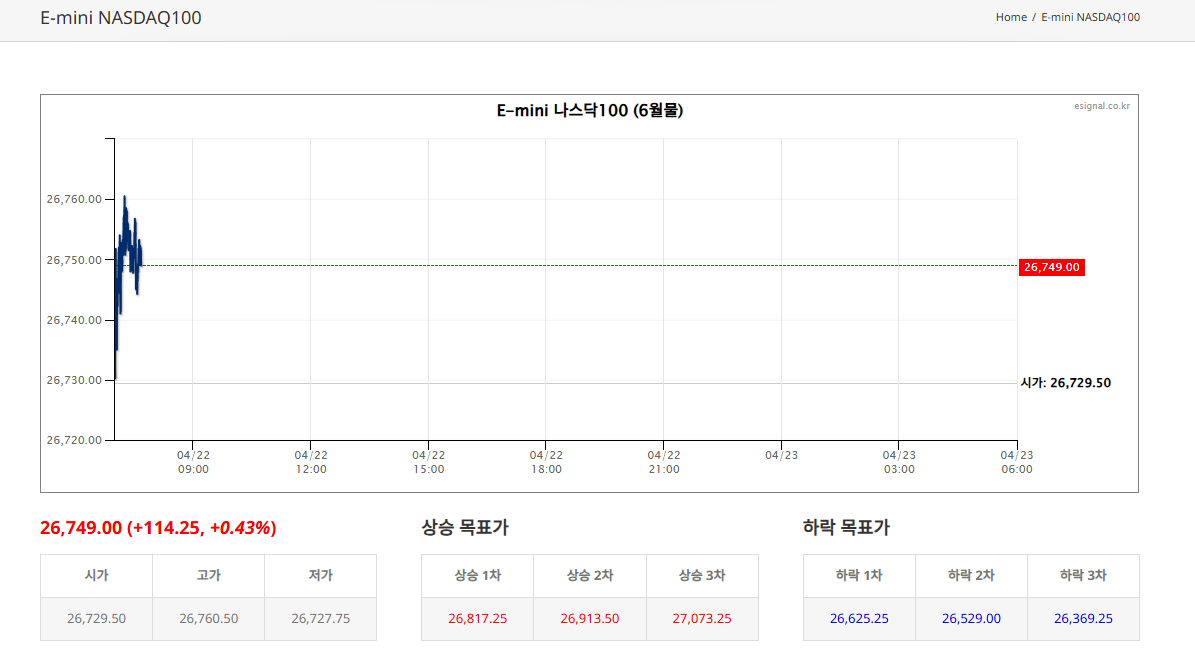Click the 04/22 12:00 time axis label
1195x667 pixels.
(x=311, y=462)
